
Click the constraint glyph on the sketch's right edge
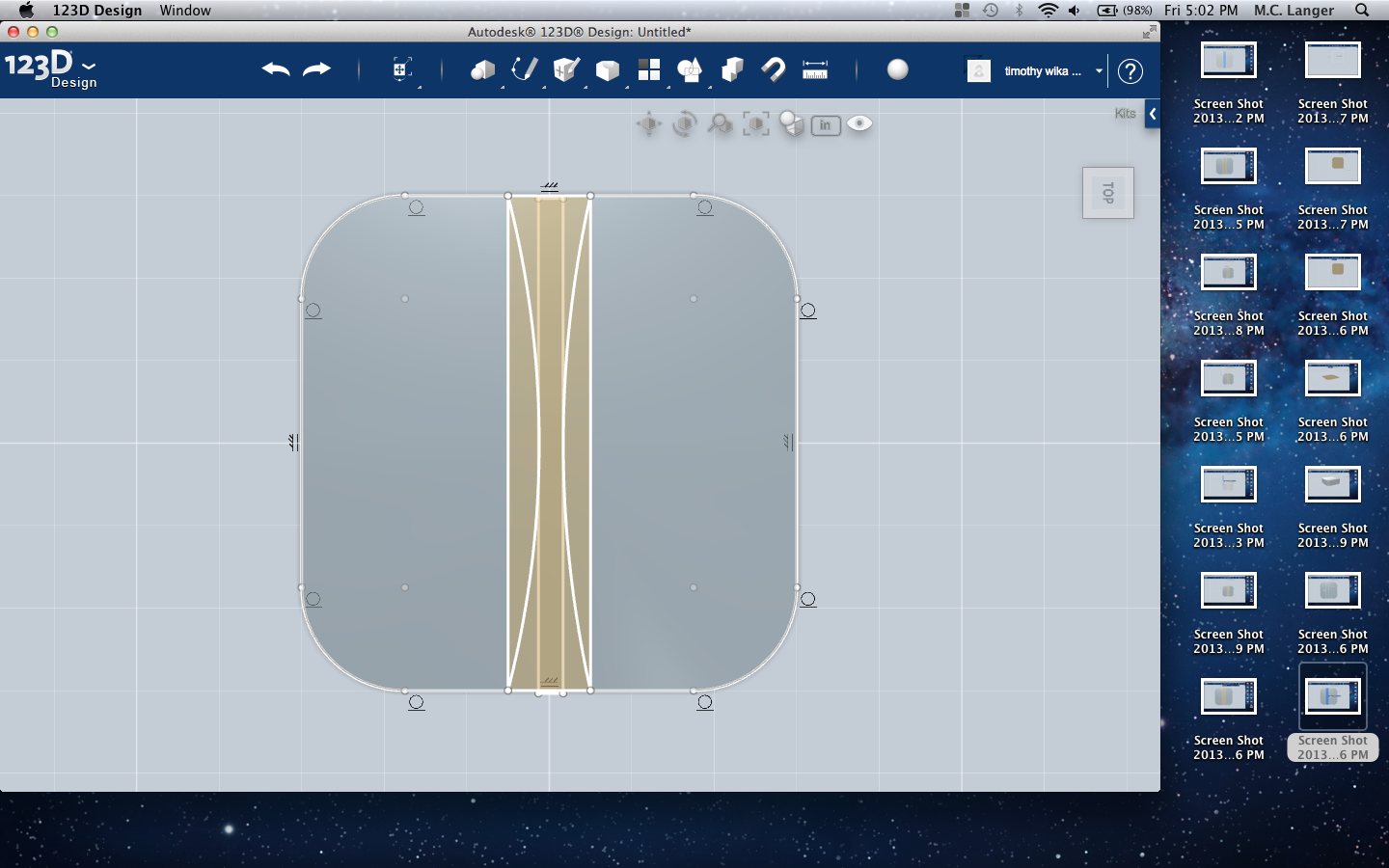pos(788,443)
